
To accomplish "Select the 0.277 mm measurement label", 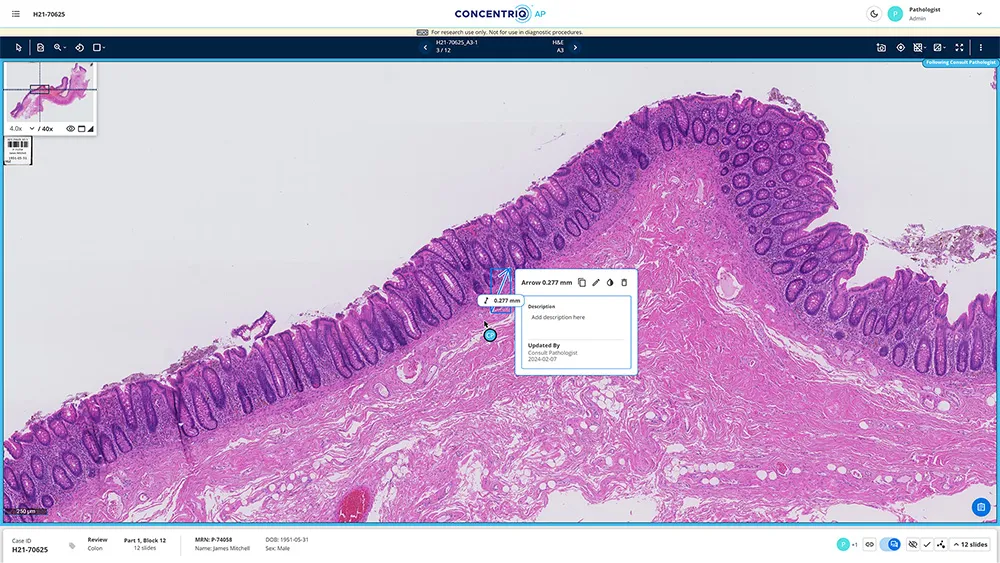I will [x=501, y=300].
